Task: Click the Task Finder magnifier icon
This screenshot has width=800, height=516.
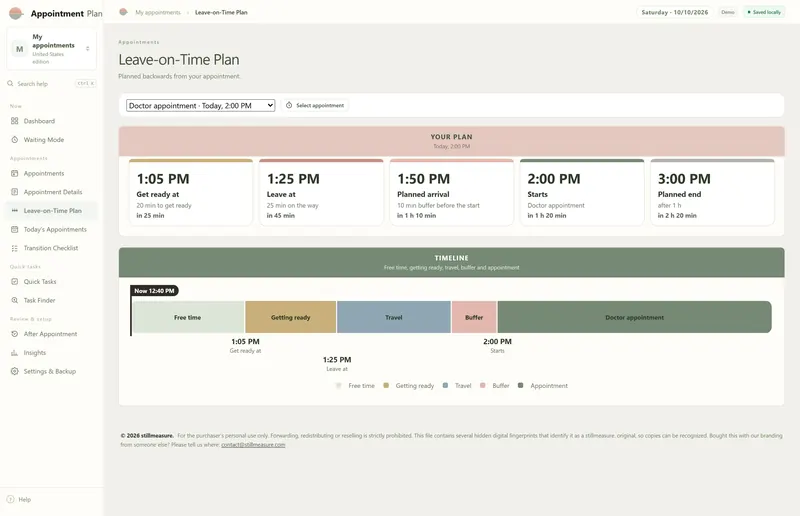Action: click(x=14, y=300)
